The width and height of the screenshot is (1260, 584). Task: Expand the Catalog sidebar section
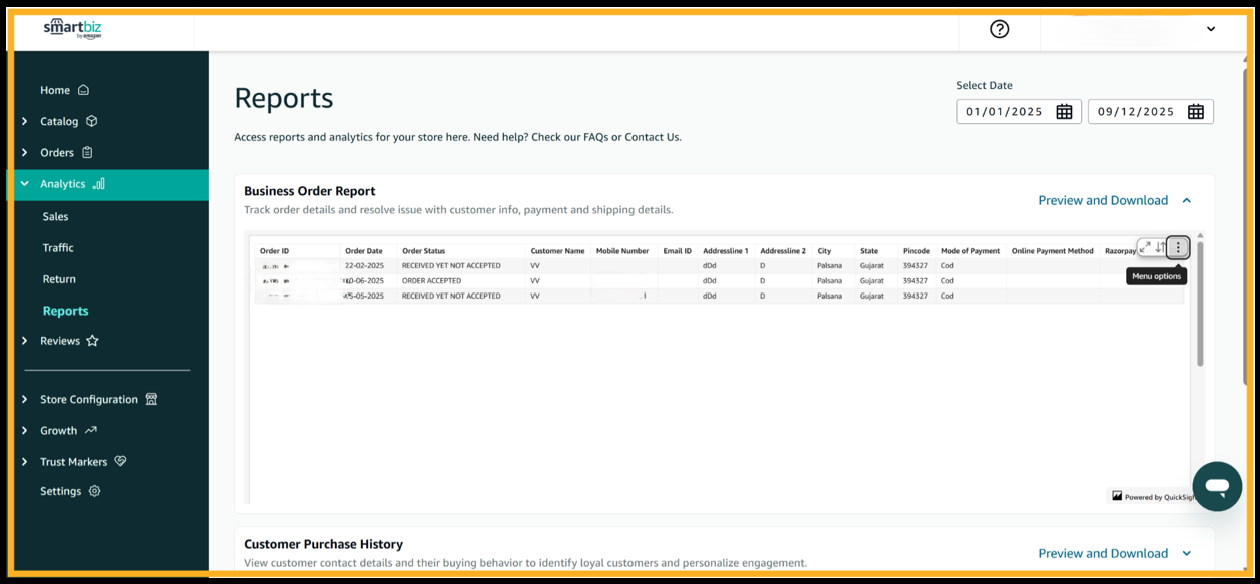coord(59,121)
